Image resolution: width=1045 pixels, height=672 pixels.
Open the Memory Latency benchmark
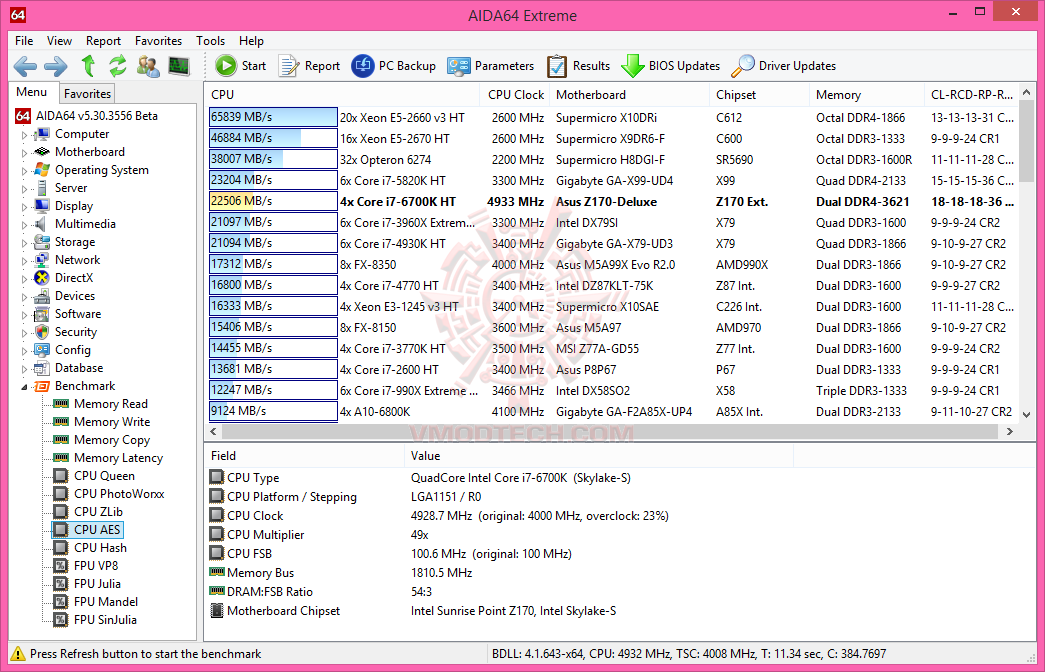pyautogui.click(x=118, y=458)
